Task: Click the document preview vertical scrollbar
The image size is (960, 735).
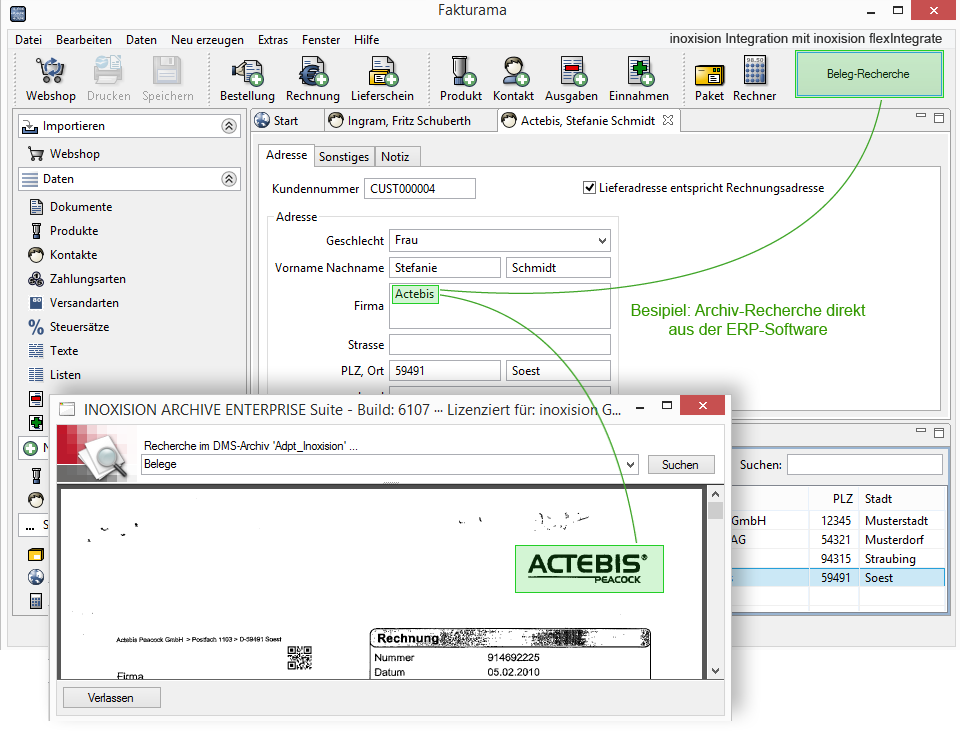Action: point(715,580)
